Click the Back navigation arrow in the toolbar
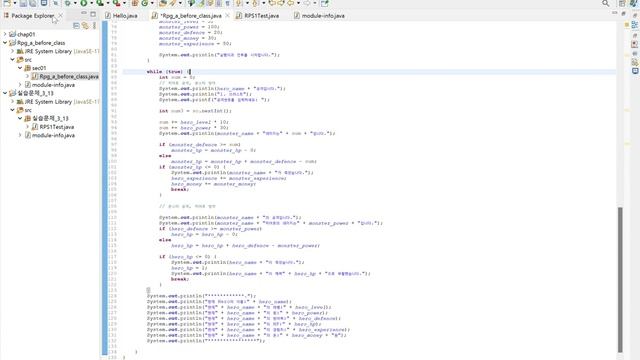 click(x=291, y=3)
